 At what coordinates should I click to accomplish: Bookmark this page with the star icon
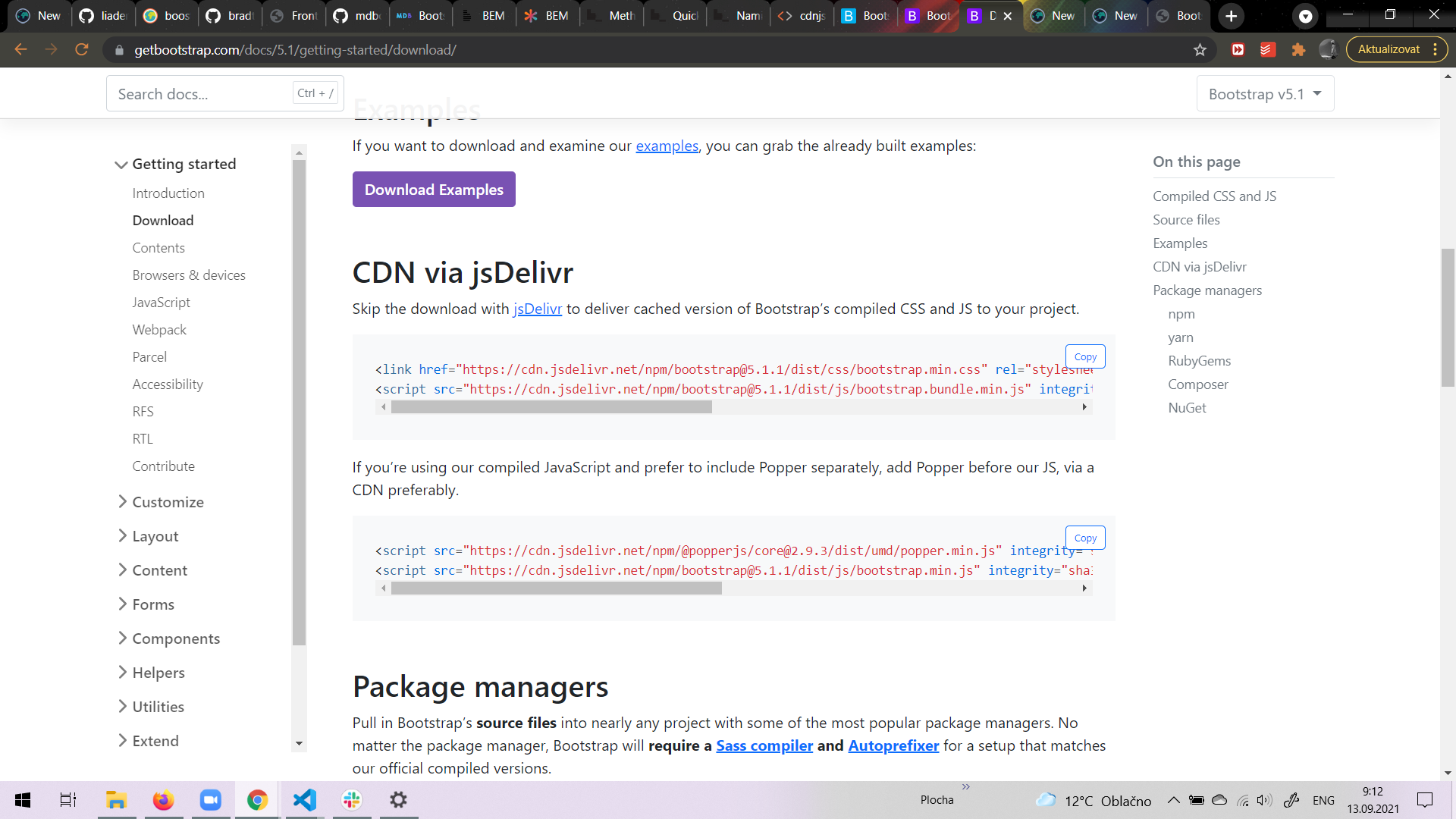tap(1200, 49)
